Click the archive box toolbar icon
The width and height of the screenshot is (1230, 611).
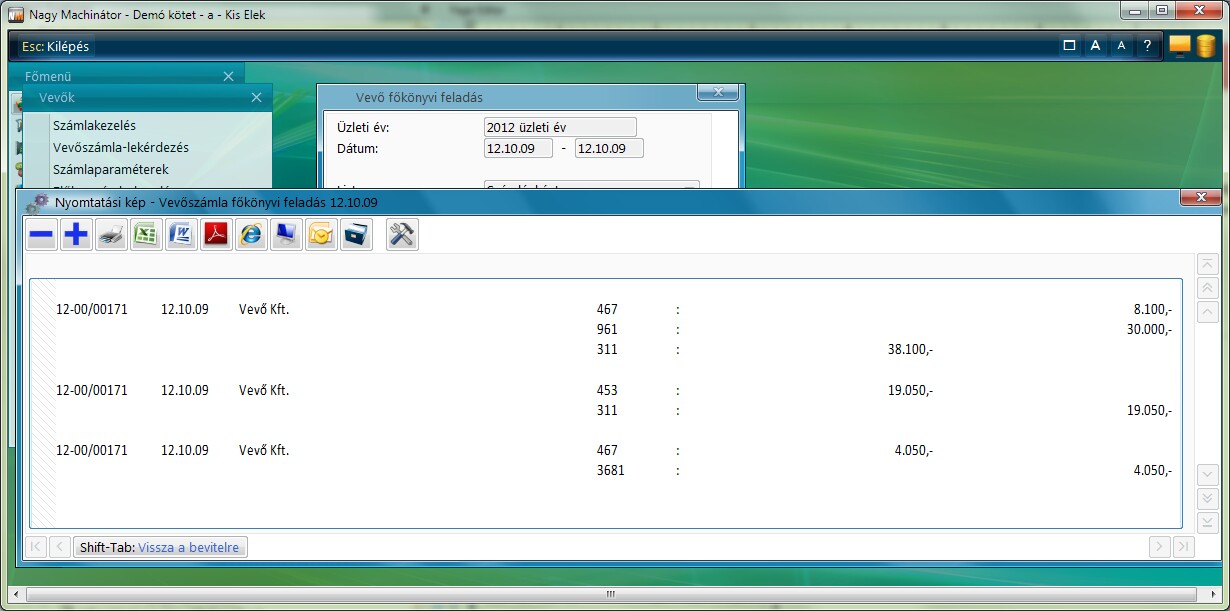pos(356,235)
